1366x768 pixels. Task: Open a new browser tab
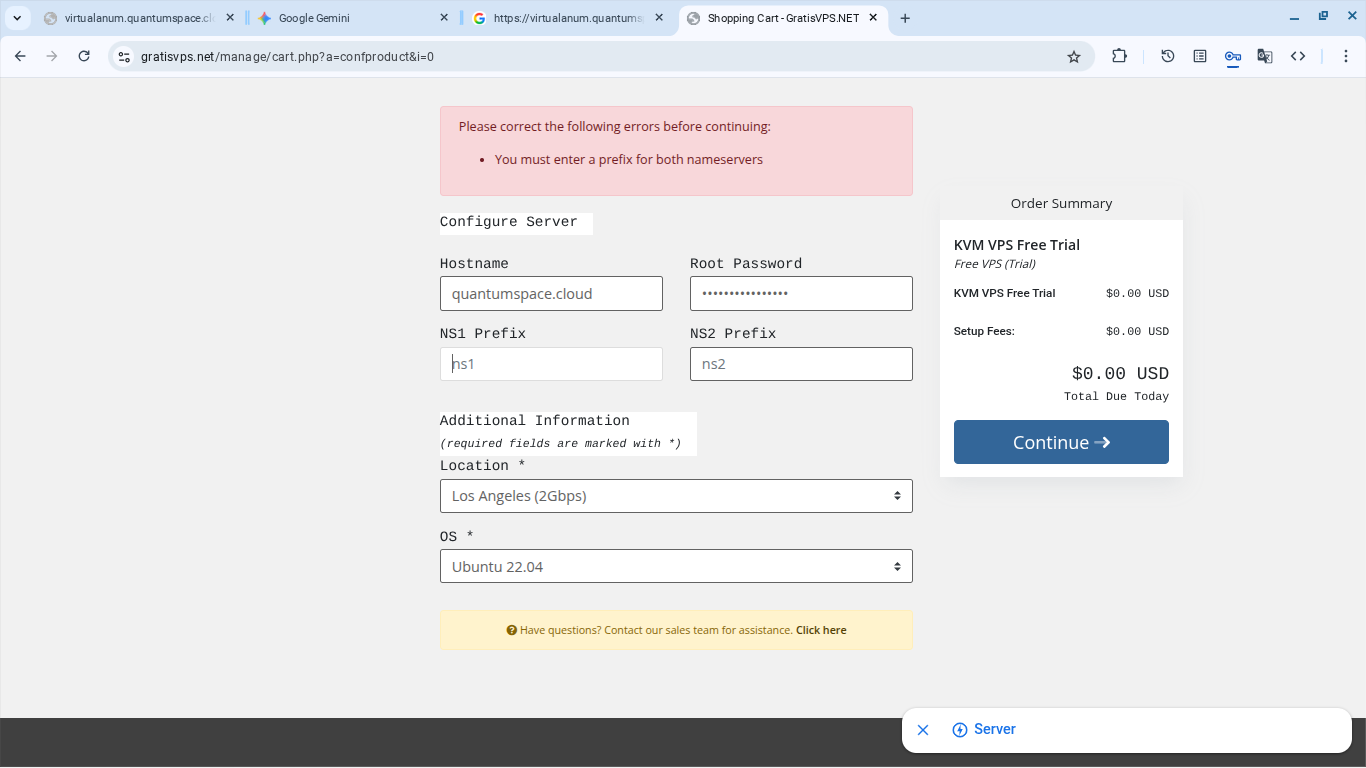pyautogui.click(x=905, y=18)
